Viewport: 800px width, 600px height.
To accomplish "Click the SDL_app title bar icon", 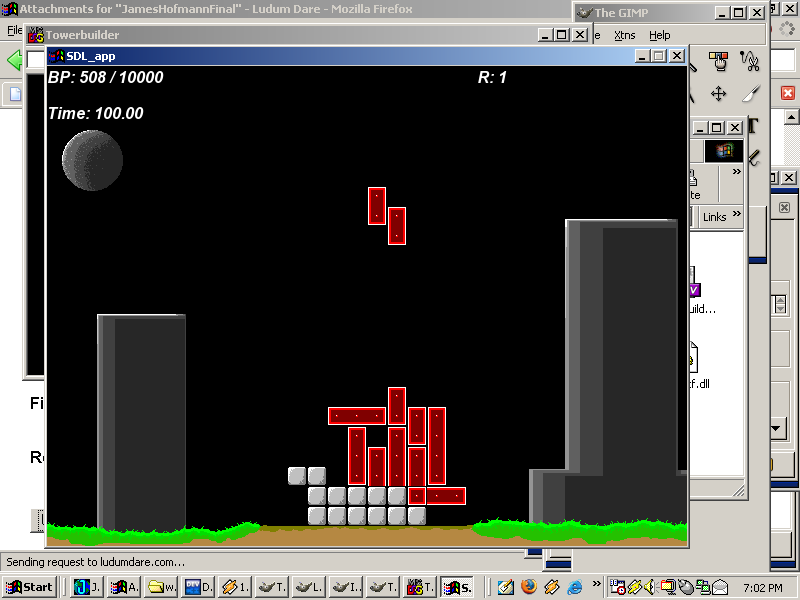I will click(56, 56).
